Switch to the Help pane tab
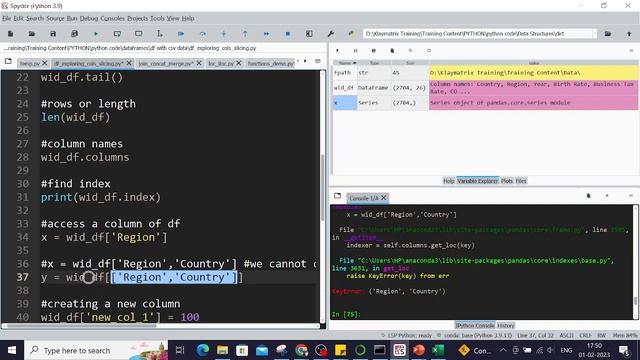Viewport: 640px width, 360px height. [449, 181]
